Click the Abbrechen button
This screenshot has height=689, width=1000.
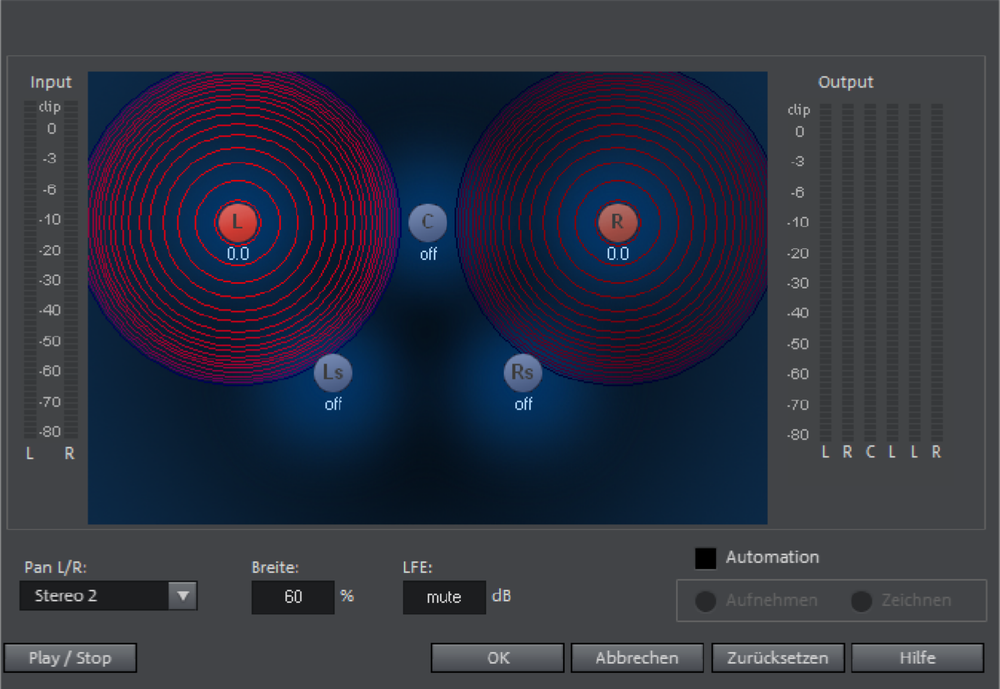(x=637, y=658)
